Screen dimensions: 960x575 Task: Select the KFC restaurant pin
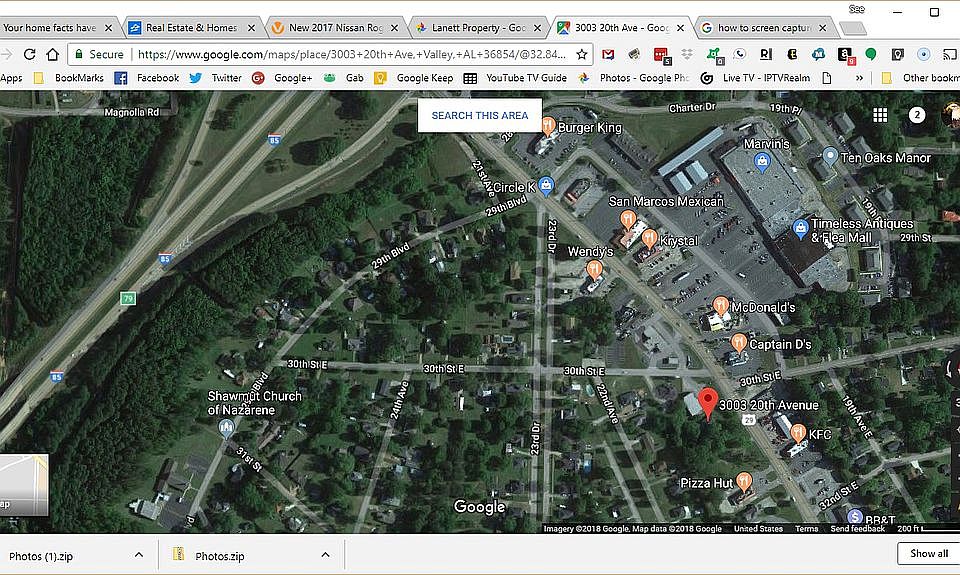click(x=798, y=433)
